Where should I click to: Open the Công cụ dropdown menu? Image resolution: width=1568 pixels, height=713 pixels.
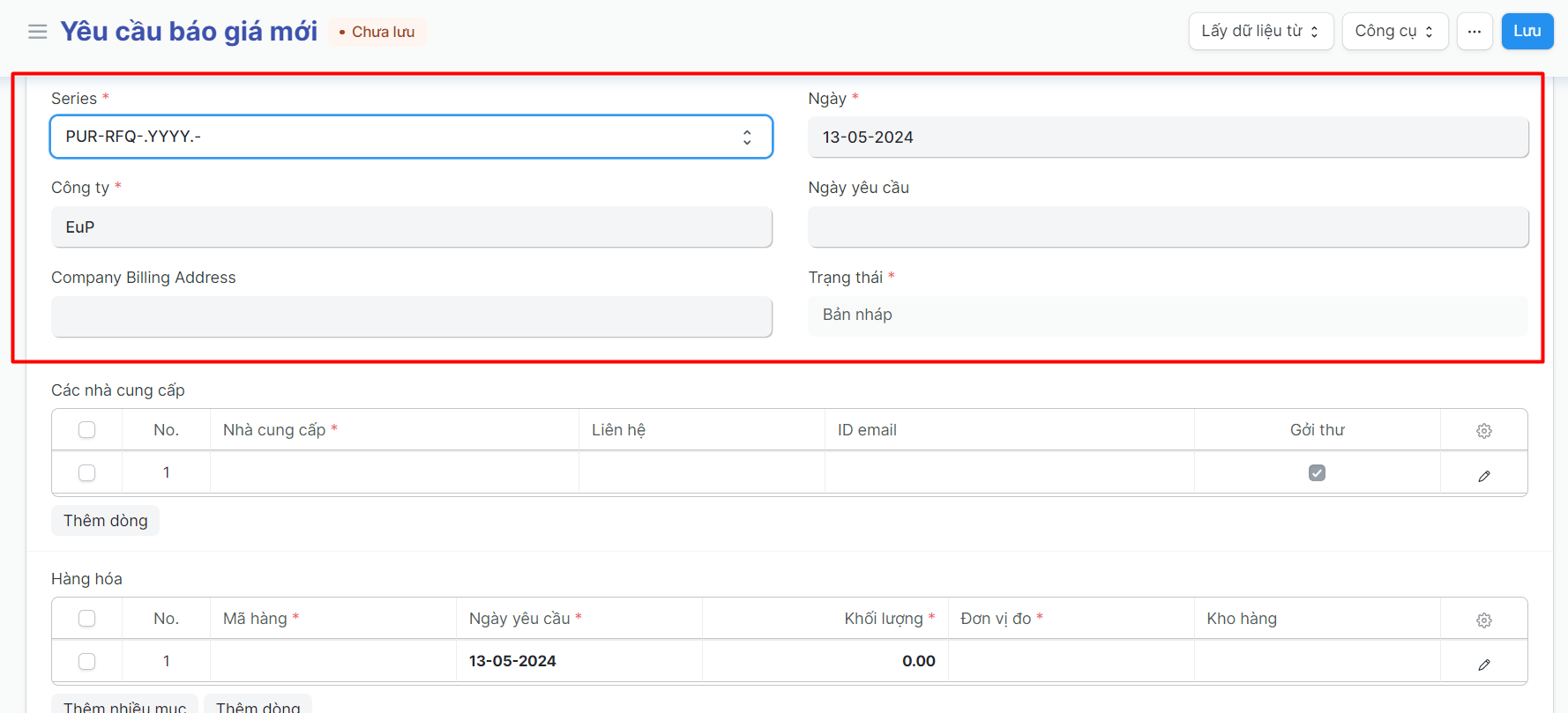pos(1393,32)
